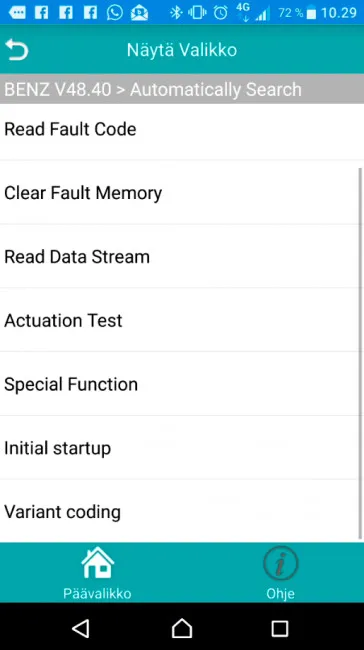Choose Actuation Test option
364x650 pixels.
[x=181, y=320]
